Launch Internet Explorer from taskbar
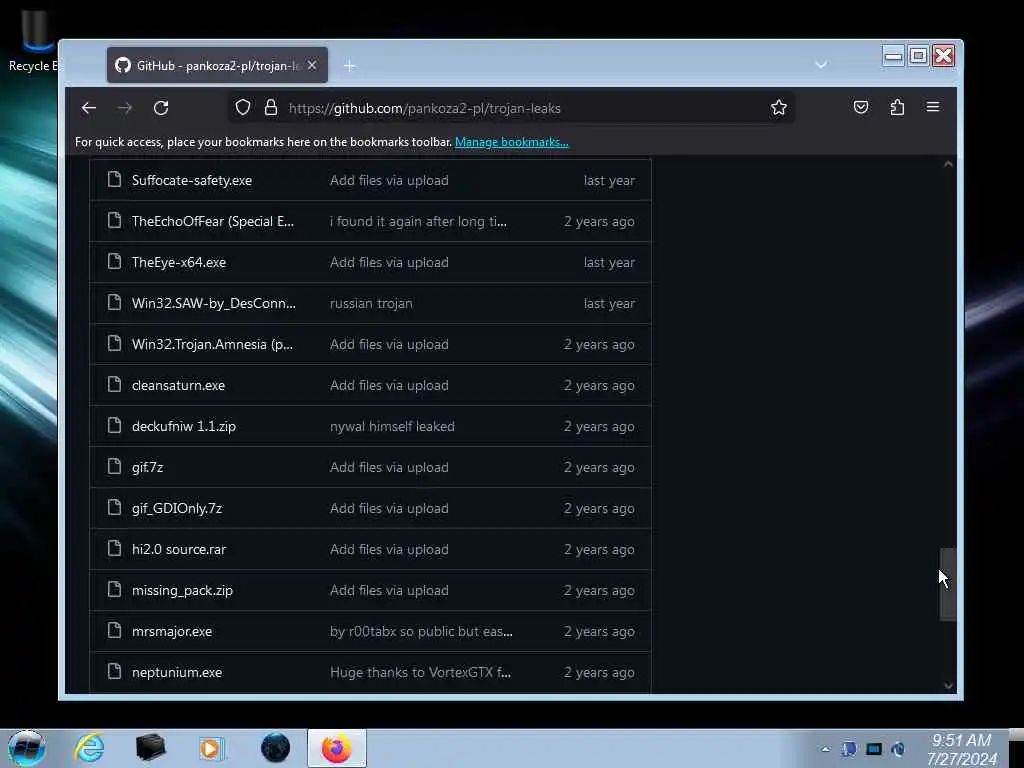The image size is (1024, 768). [89, 748]
